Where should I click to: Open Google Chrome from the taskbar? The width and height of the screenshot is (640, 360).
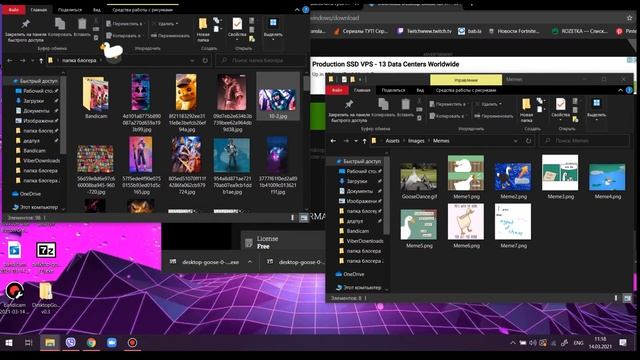pos(91,342)
